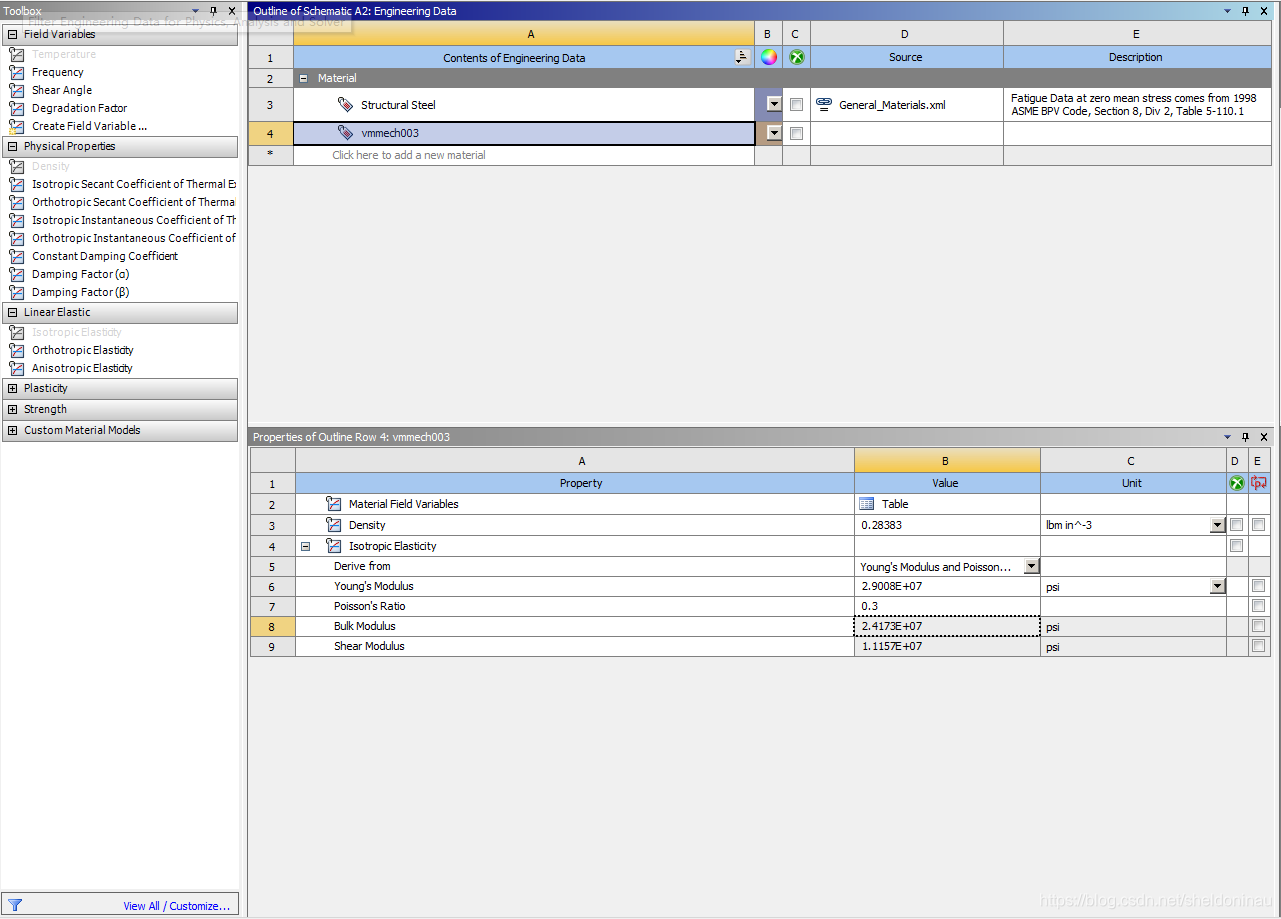Toggle Young's Modulus parameter checkbox

point(1259,586)
